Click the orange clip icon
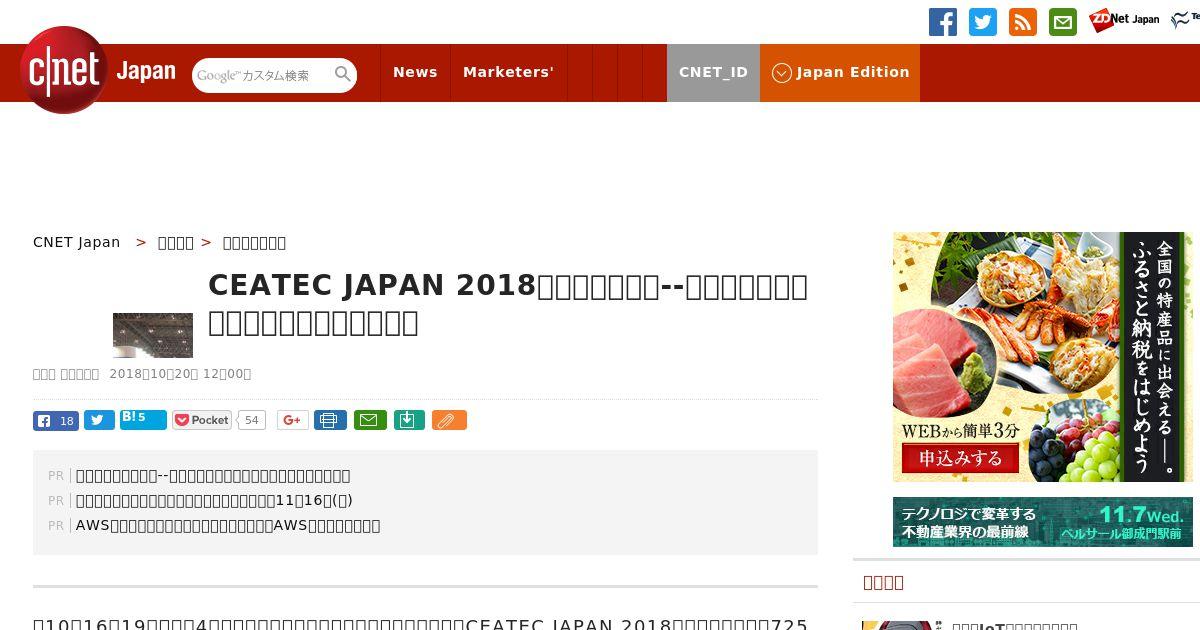The width and height of the screenshot is (1200, 630). click(x=449, y=420)
